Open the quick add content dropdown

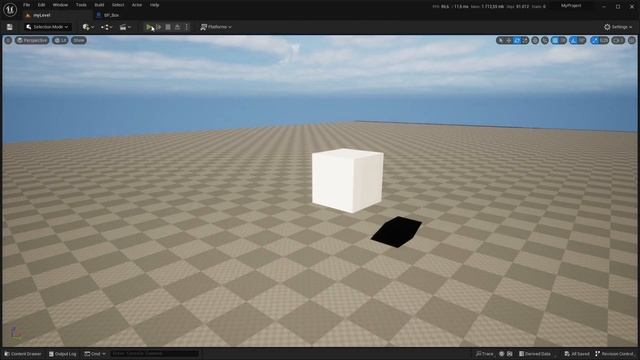88,27
